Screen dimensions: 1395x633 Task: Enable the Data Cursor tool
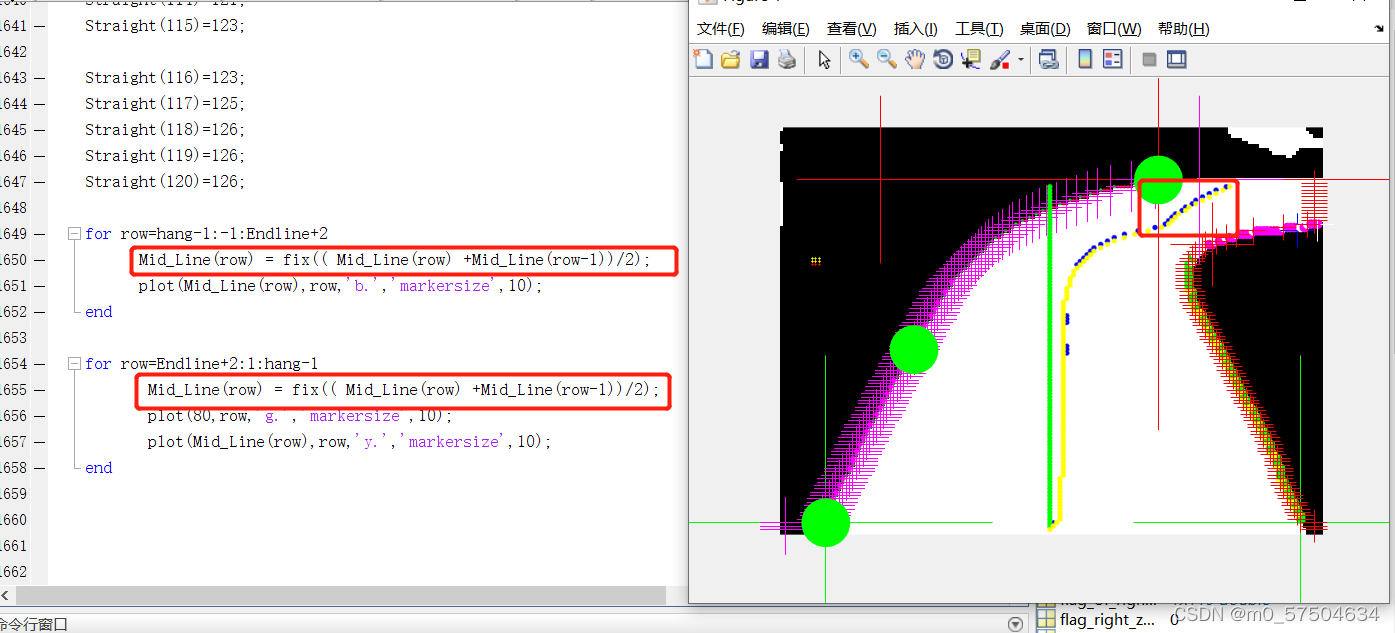[971, 60]
